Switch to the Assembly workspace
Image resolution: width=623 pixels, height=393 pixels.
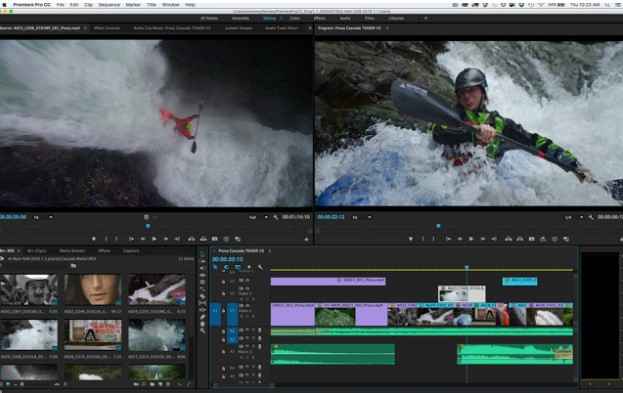click(240, 18)
